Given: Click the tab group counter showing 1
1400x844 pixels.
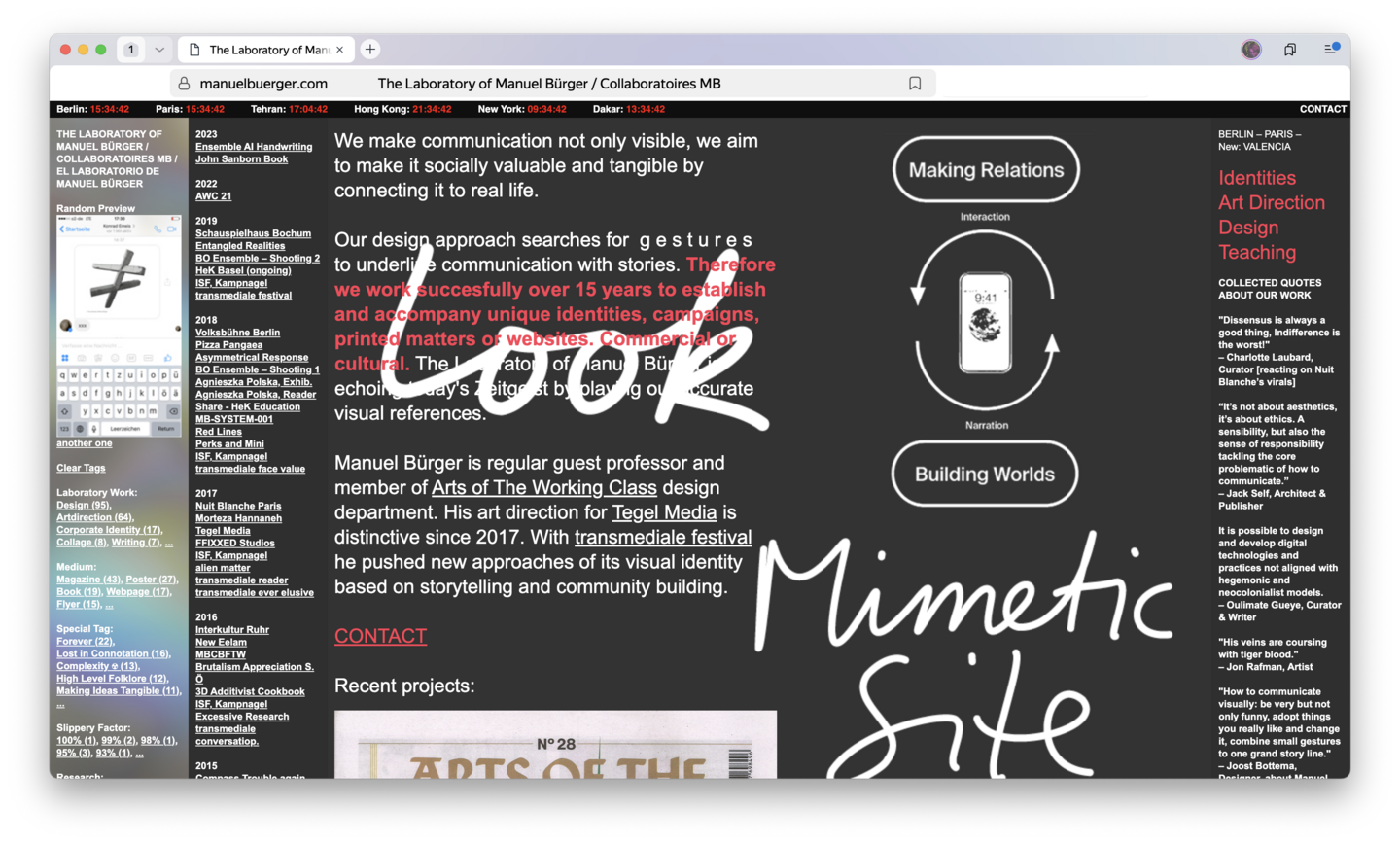Looking at the screenshot, I should (131, 50).
